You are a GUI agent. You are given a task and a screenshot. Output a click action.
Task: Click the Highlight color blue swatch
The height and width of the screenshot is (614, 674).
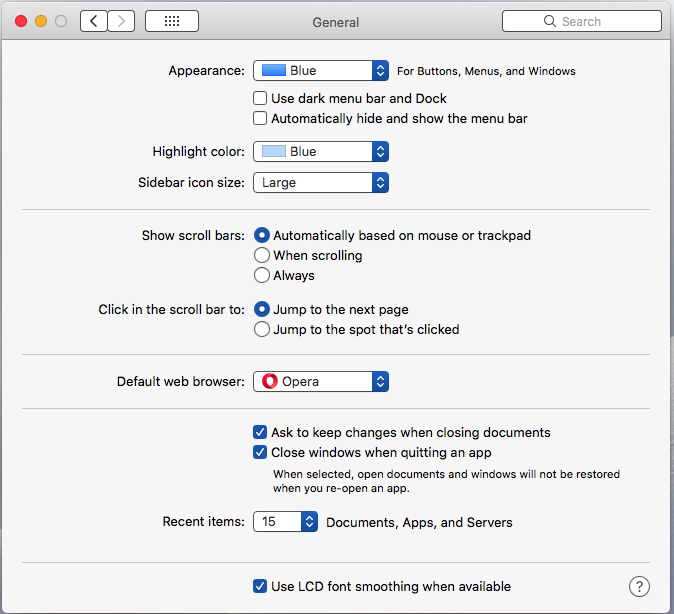[273, 152]
